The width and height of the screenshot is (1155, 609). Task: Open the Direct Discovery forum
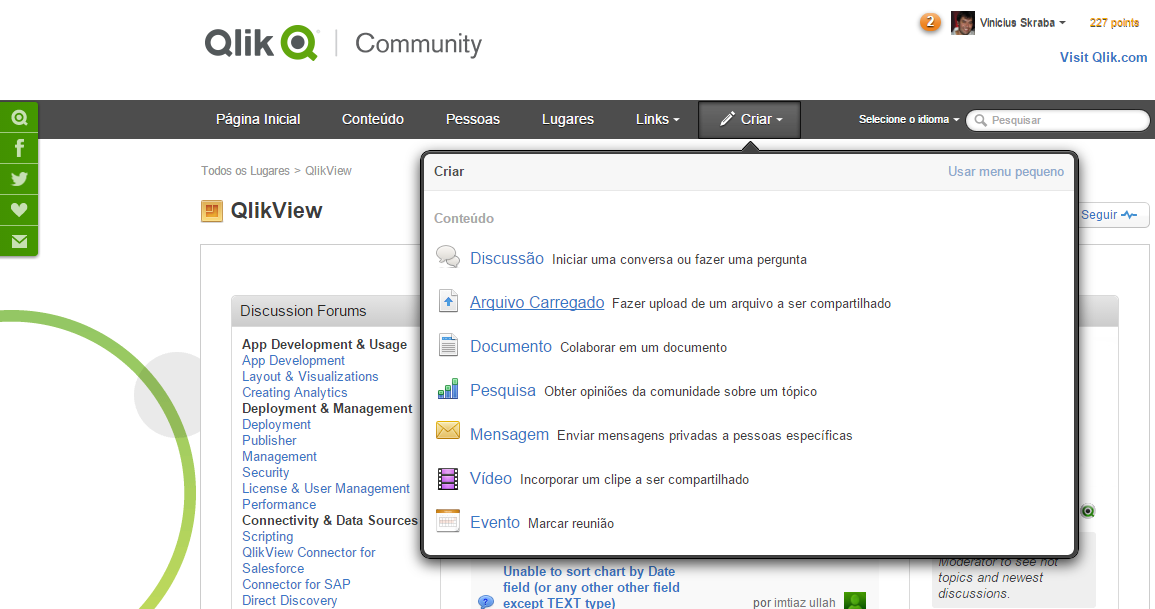coord(289,601)
